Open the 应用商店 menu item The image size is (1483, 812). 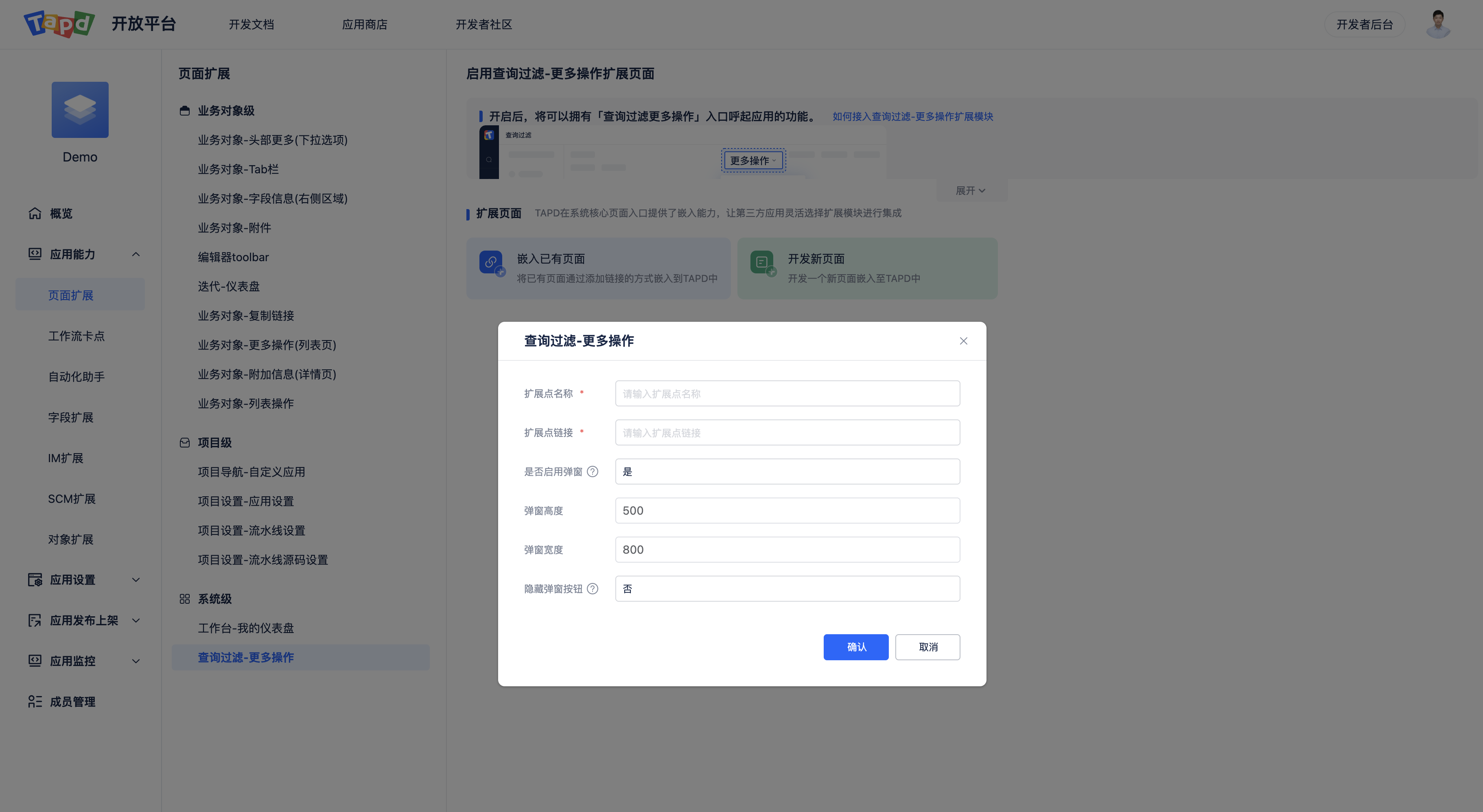click(364, 24)
